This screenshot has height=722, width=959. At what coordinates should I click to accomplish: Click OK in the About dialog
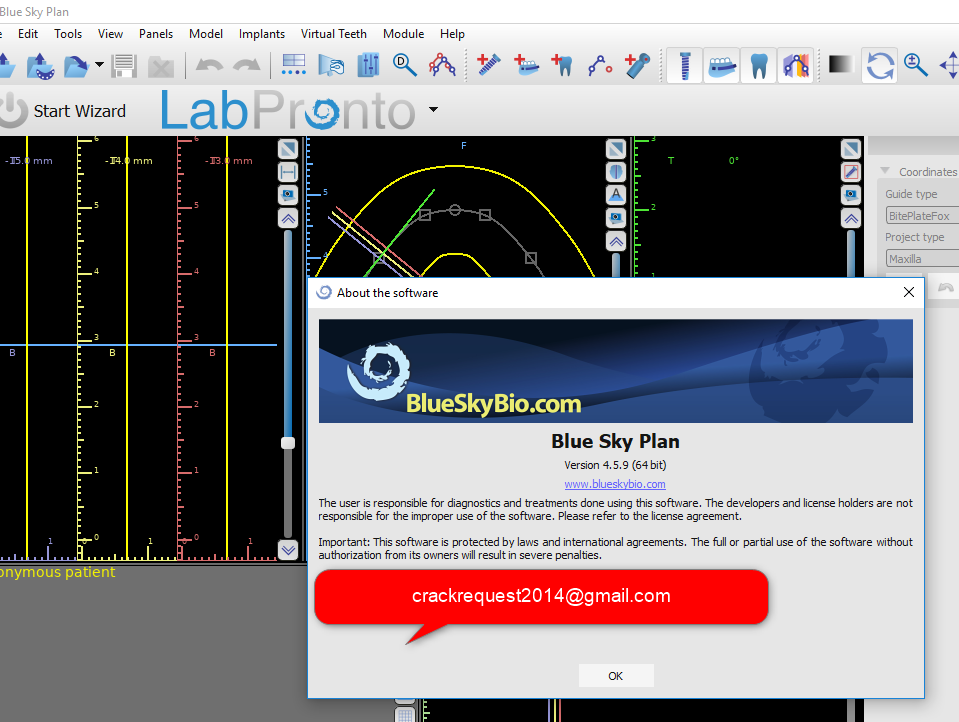(615, 676)
